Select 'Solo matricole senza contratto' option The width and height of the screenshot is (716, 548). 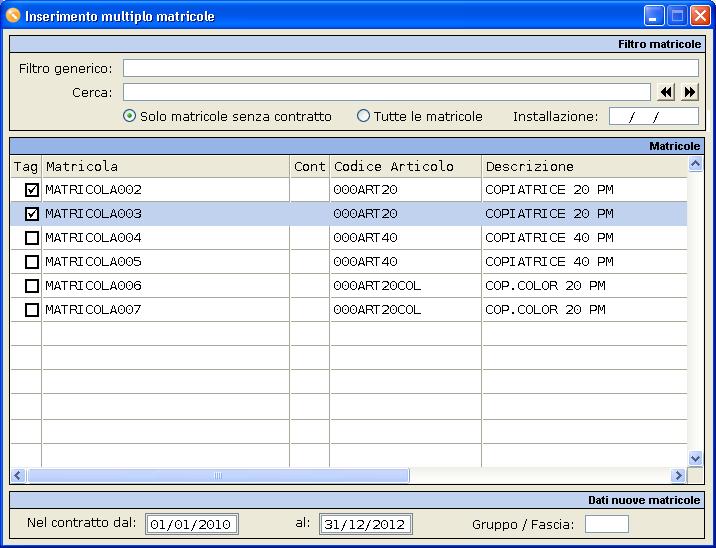coord(130,116)
